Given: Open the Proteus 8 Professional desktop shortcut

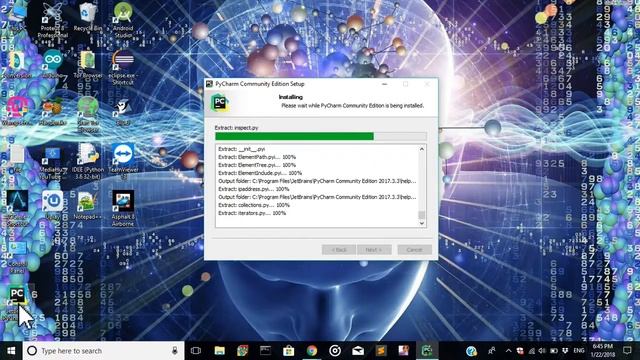Looking at the screenshot, I should click(53, 20).
